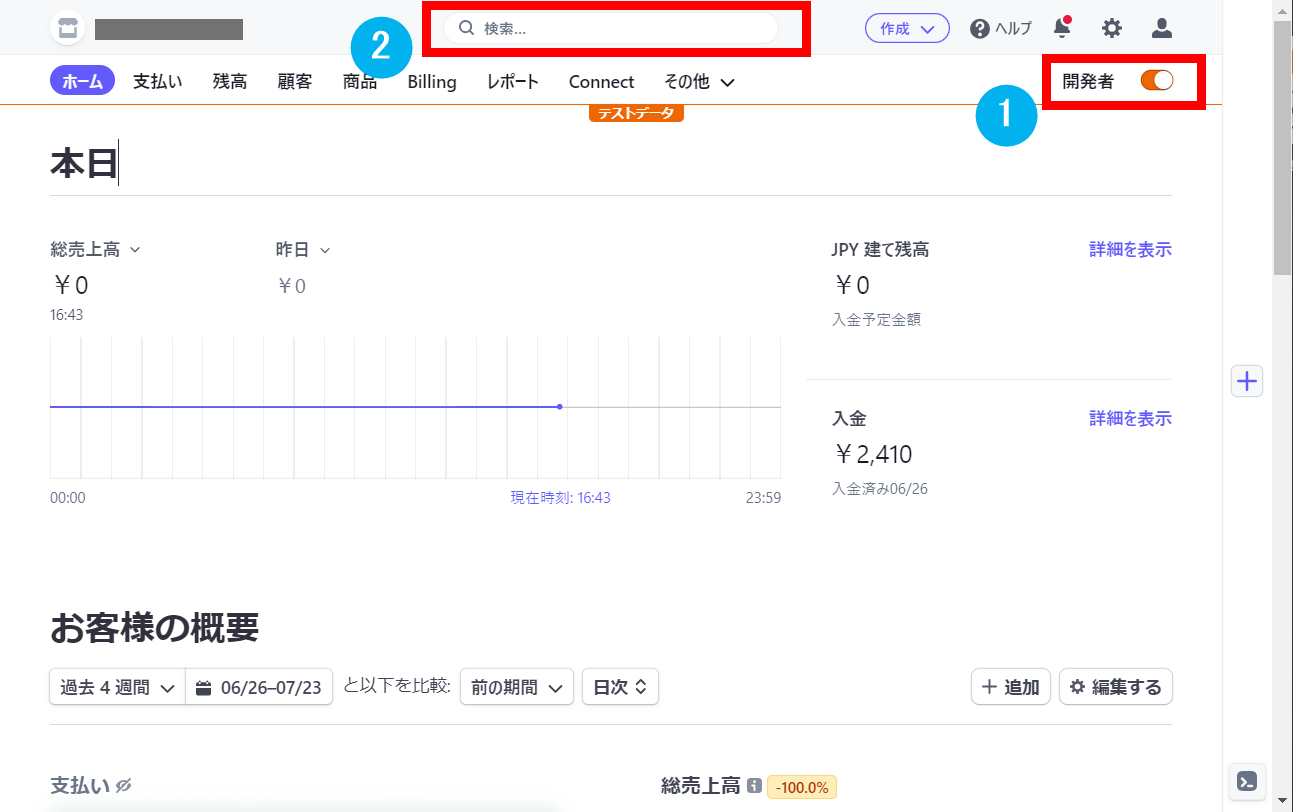
Task: Click the ¥2,410 入金 amount
Action: coord(873,455)
